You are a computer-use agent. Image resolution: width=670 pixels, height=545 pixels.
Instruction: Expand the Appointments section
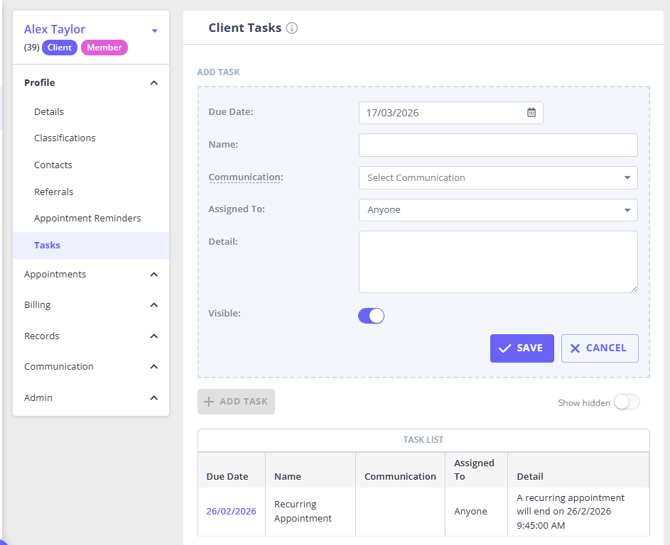[153, 275]
